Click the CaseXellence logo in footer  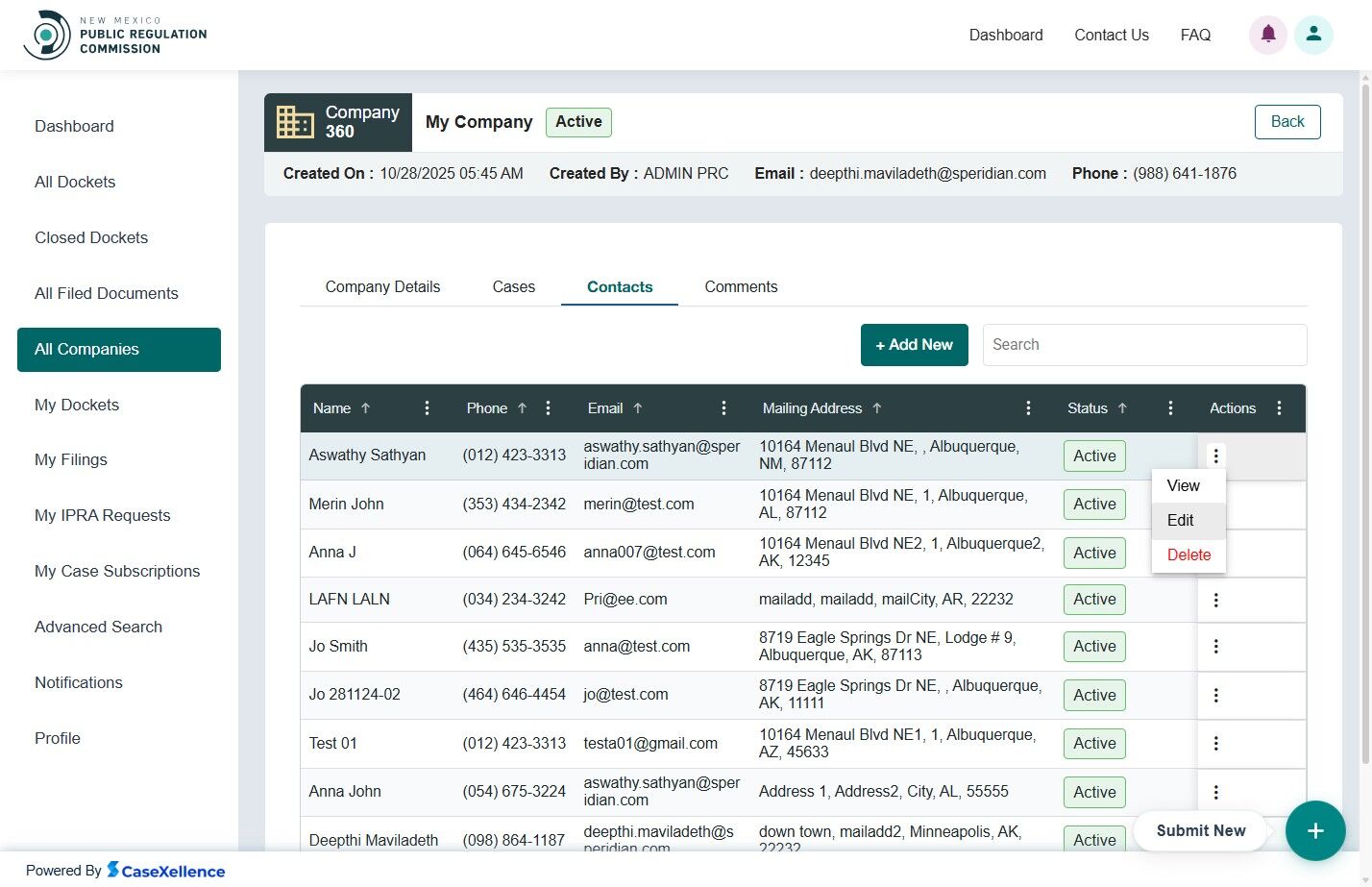pos(165,871)
